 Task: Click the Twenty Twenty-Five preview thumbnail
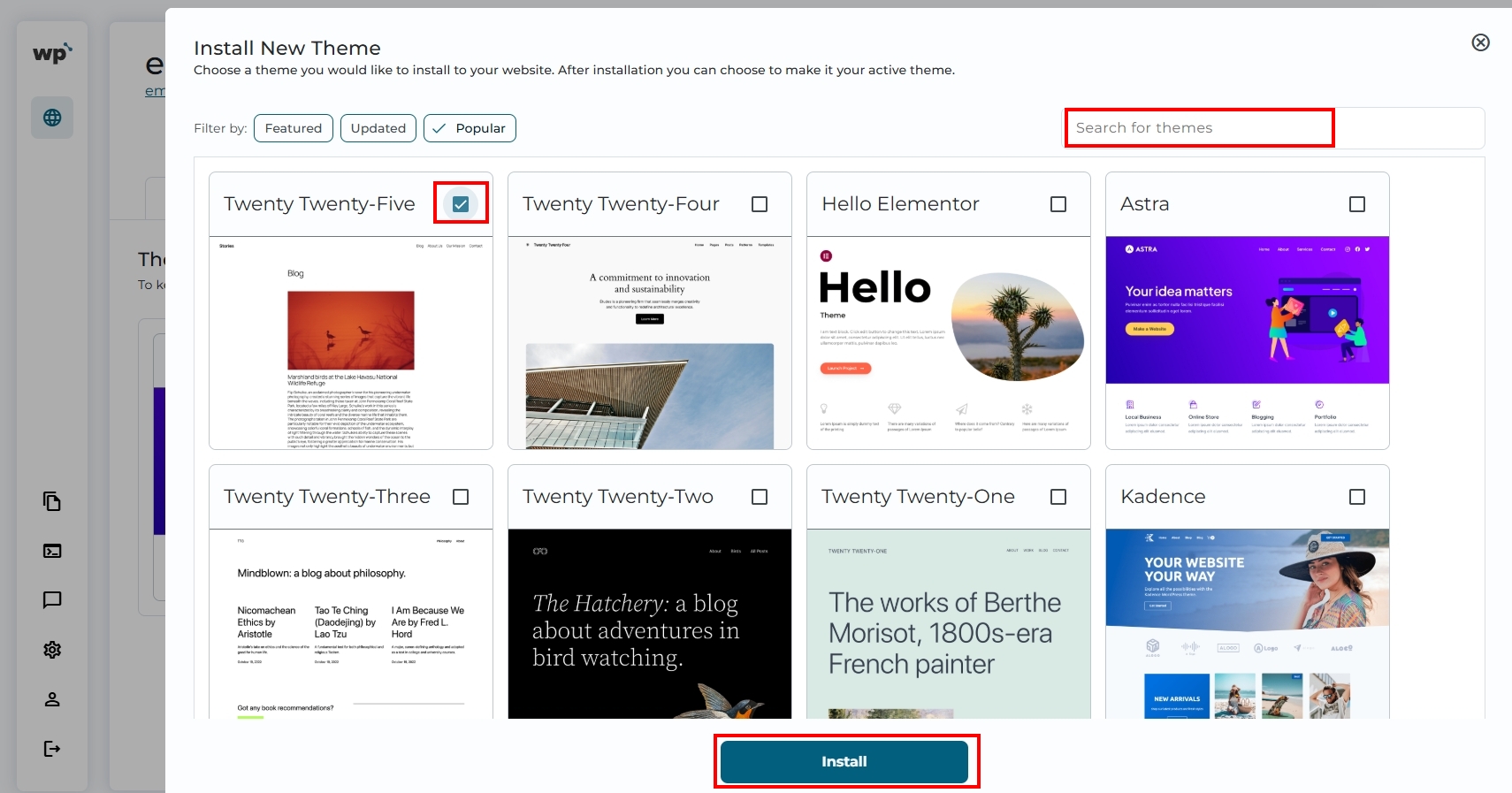351,343
